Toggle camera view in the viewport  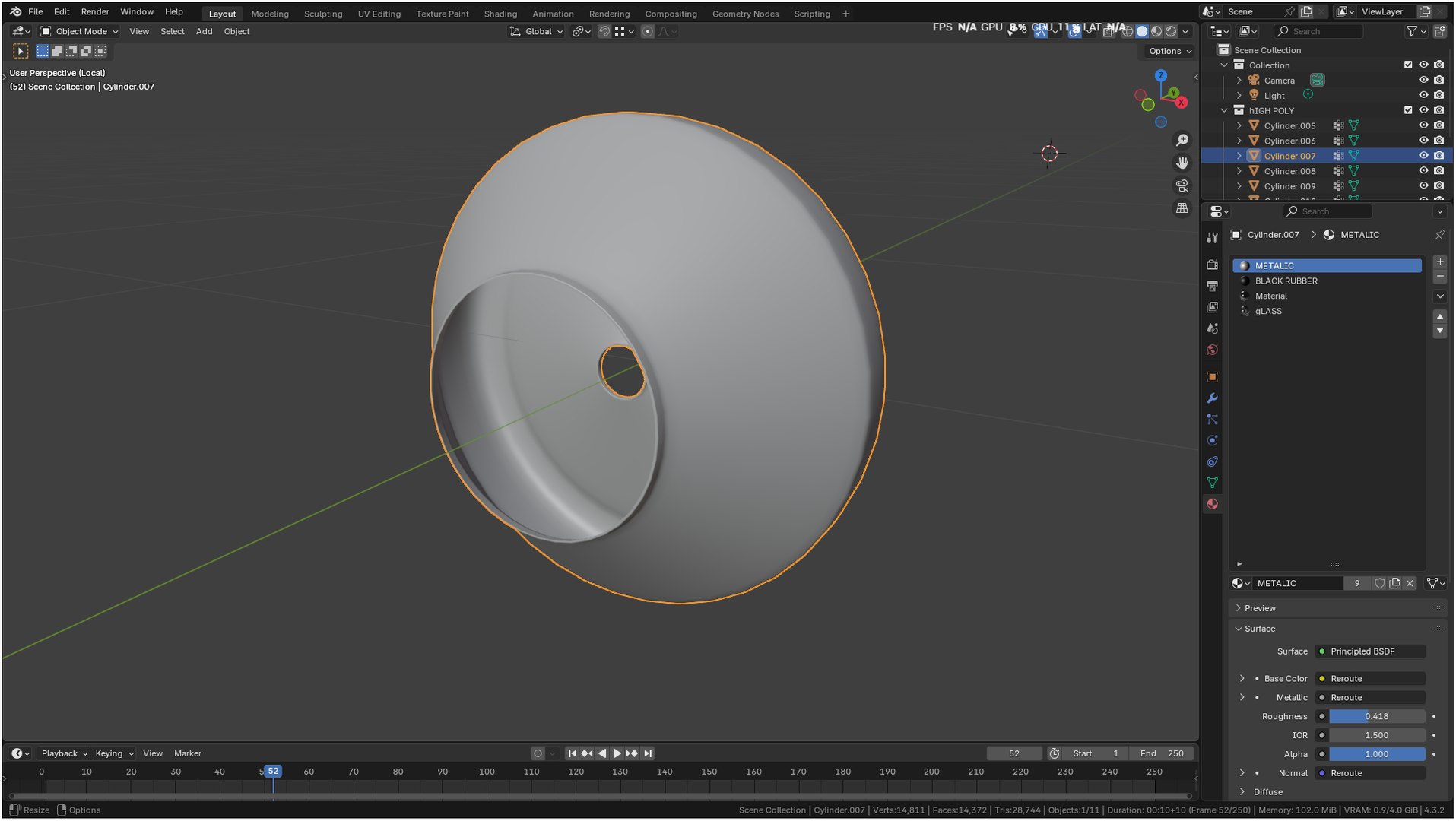point(1182,185)
